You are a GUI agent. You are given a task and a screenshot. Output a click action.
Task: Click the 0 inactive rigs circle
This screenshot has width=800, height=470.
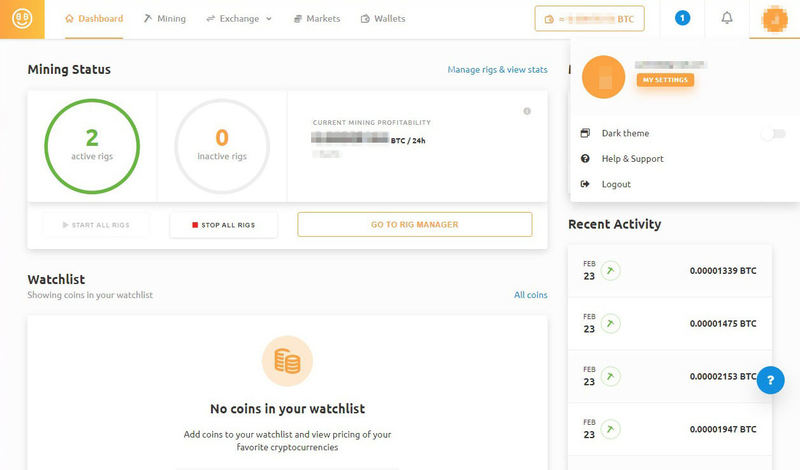click(222, 146)
